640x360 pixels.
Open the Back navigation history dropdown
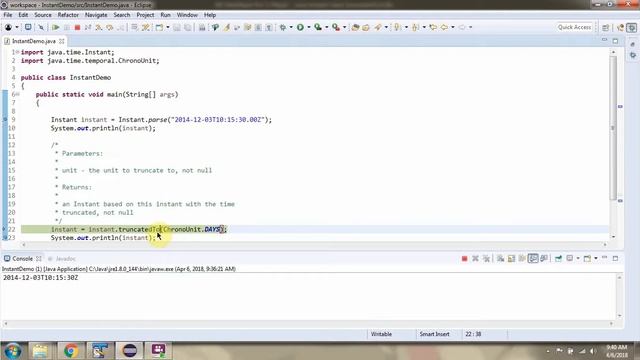pyautogui.click(x=453, y=27)
